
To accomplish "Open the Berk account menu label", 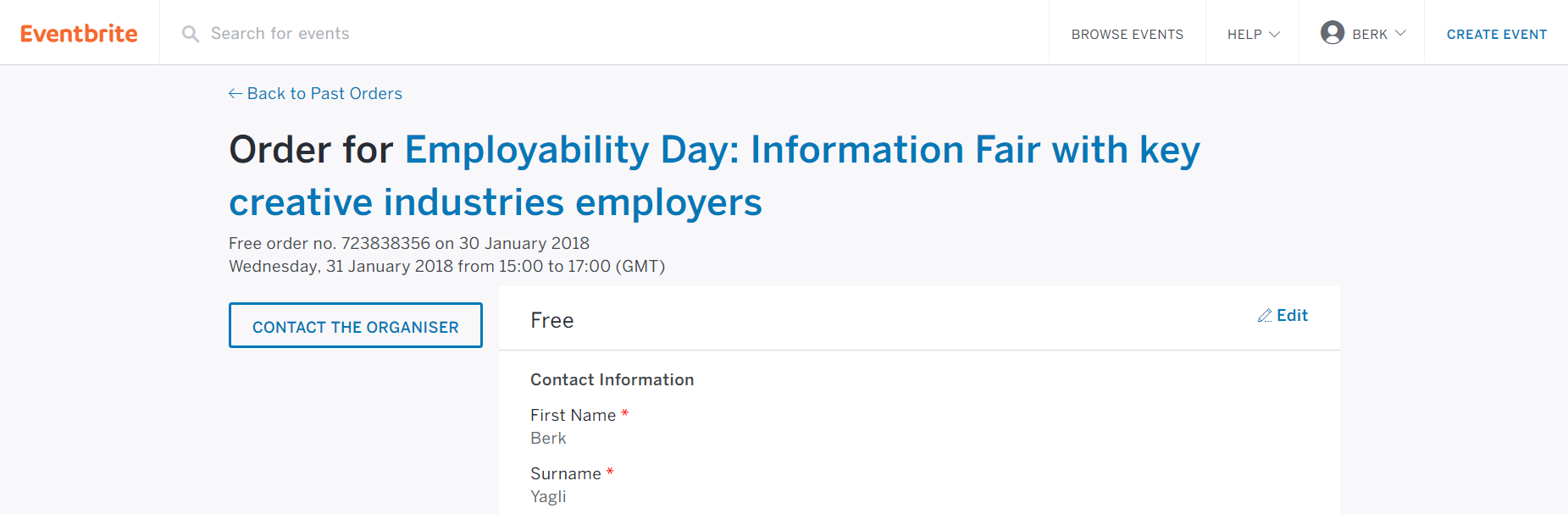I will [1369, 35].
